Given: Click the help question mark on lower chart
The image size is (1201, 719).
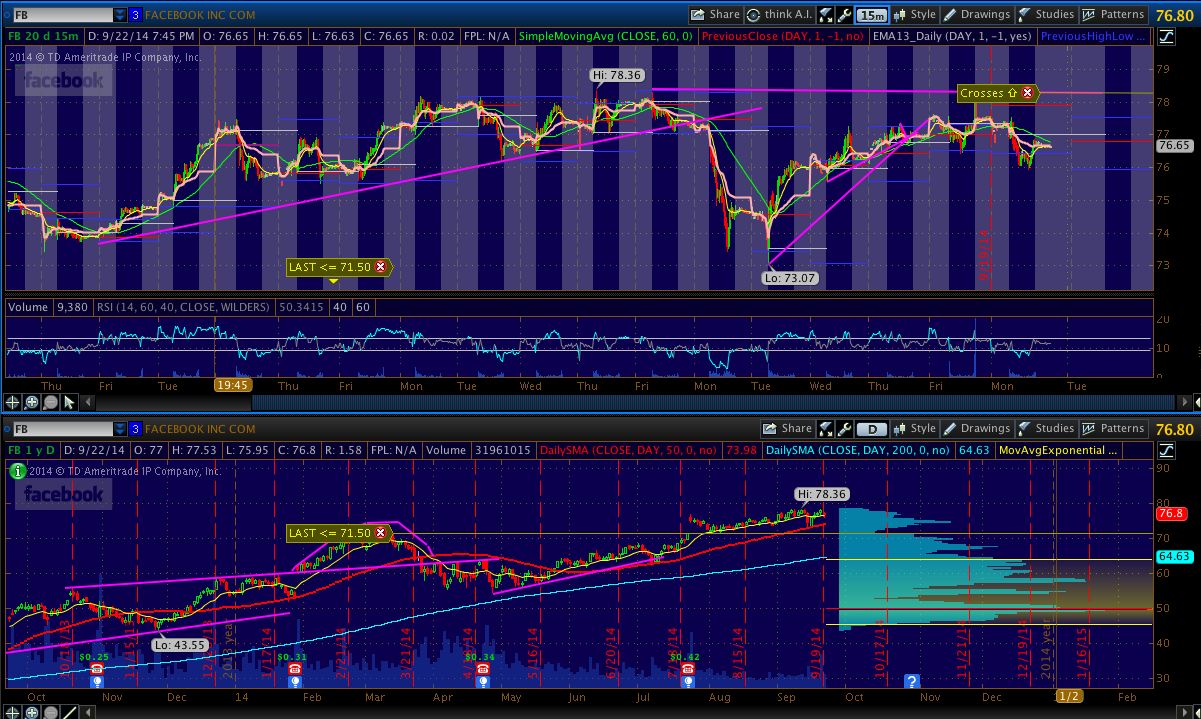Looking at the screenshot, I should (912, 681).
